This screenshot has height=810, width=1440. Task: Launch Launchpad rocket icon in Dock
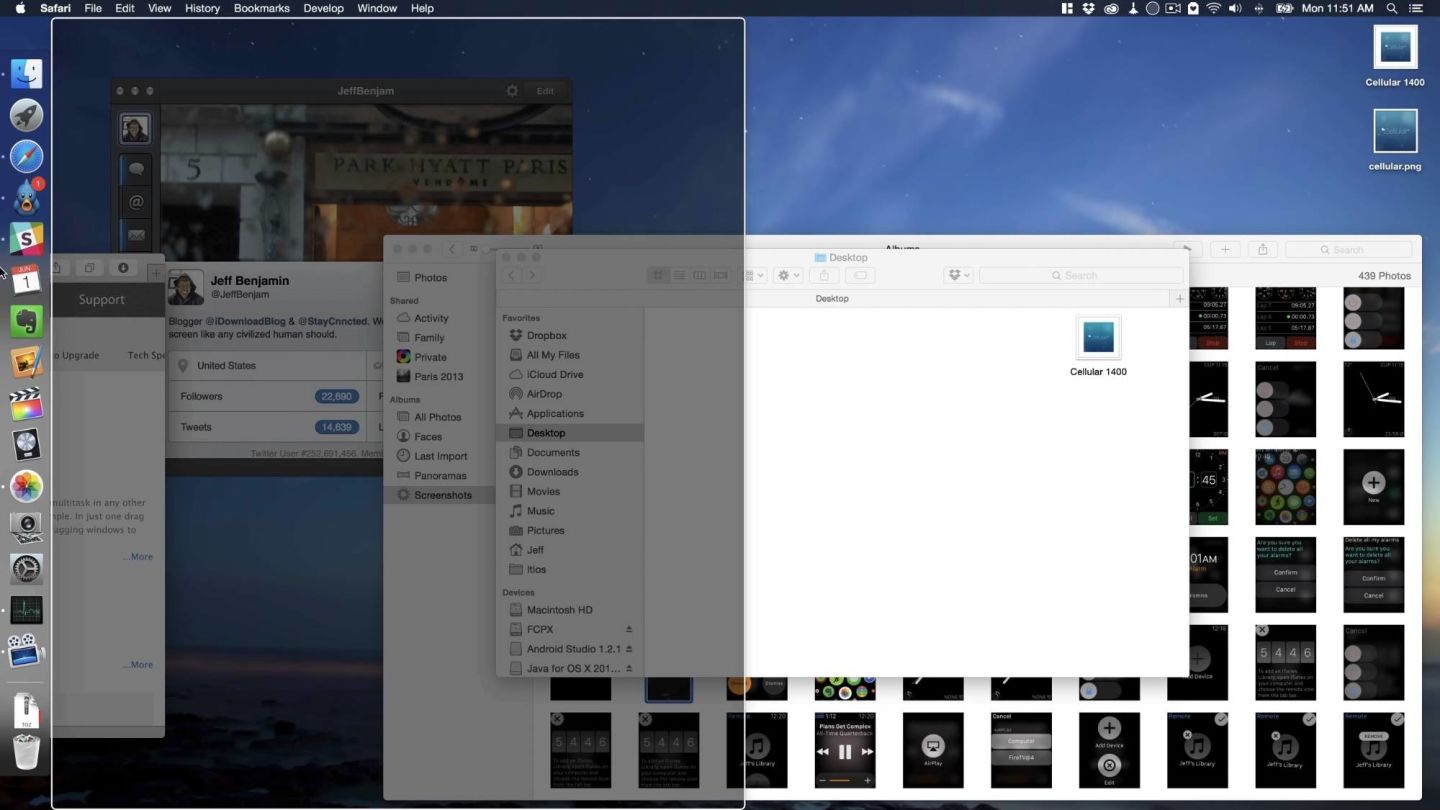[27, 115]
